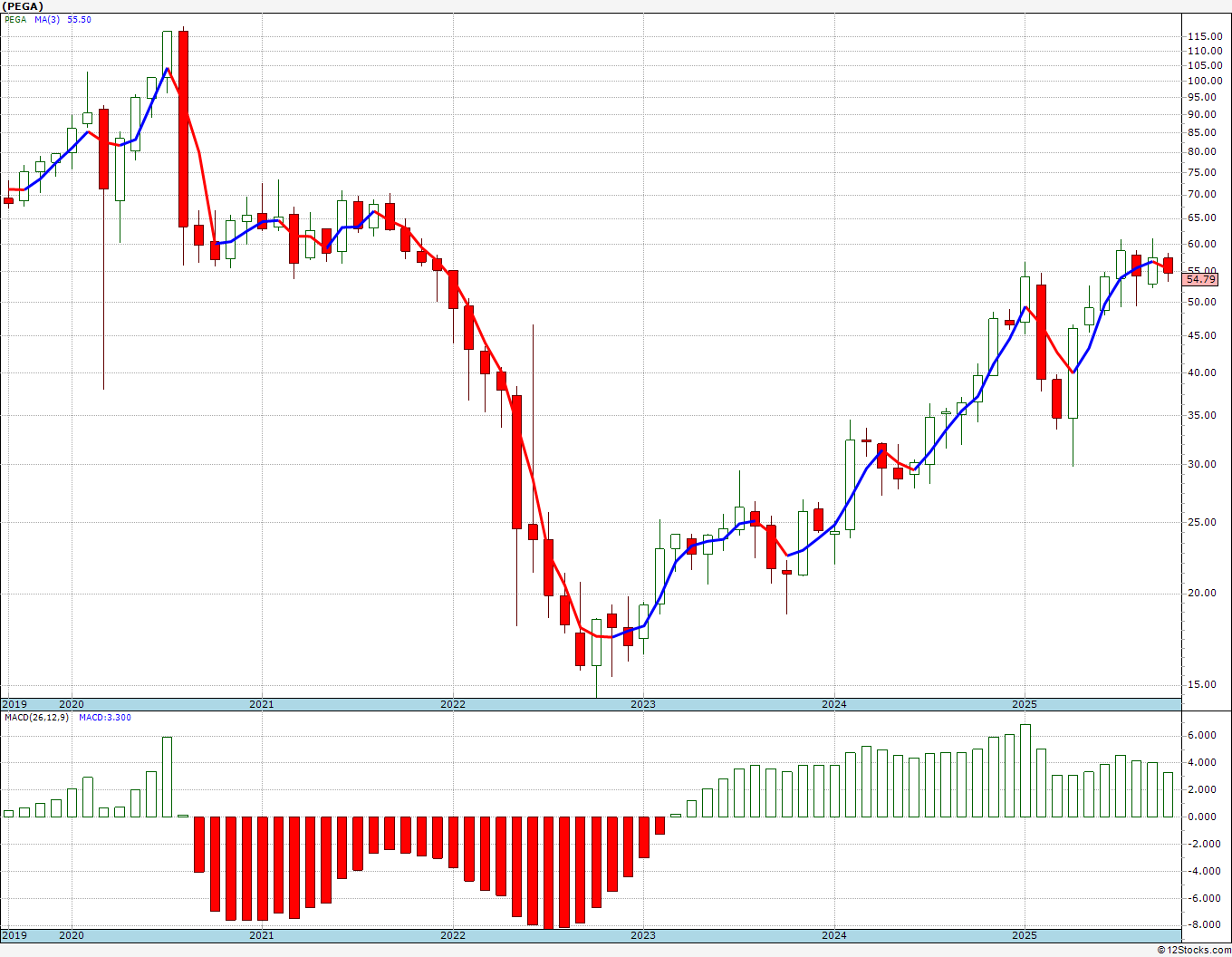Click the 70.00 price axis label
The image size is (1232, 957).
[1203, 194]
